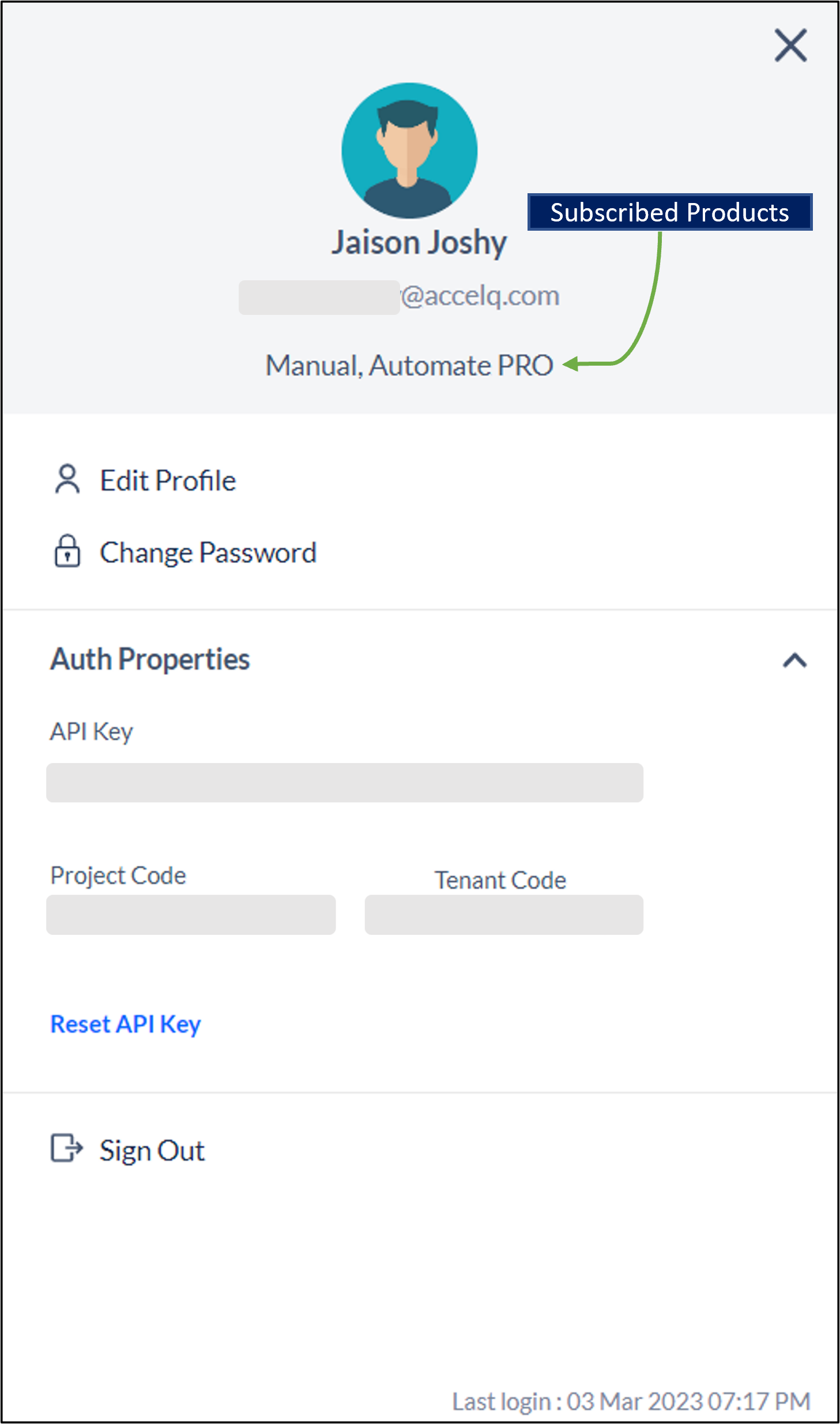Image resolution: width=840 pixels, height=1424 pixels.
Task: Click the Change Password lock icon
Action: tap(67, 551)
